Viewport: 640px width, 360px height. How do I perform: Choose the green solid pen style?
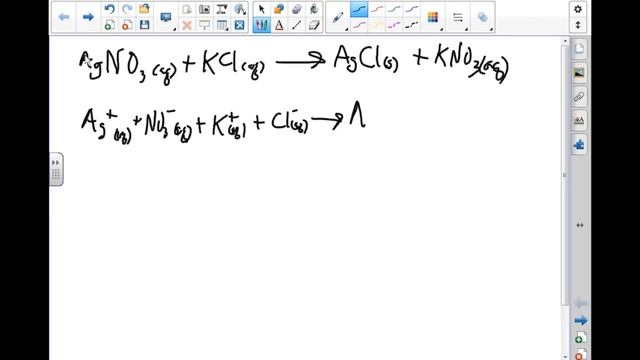pos(394,9)
